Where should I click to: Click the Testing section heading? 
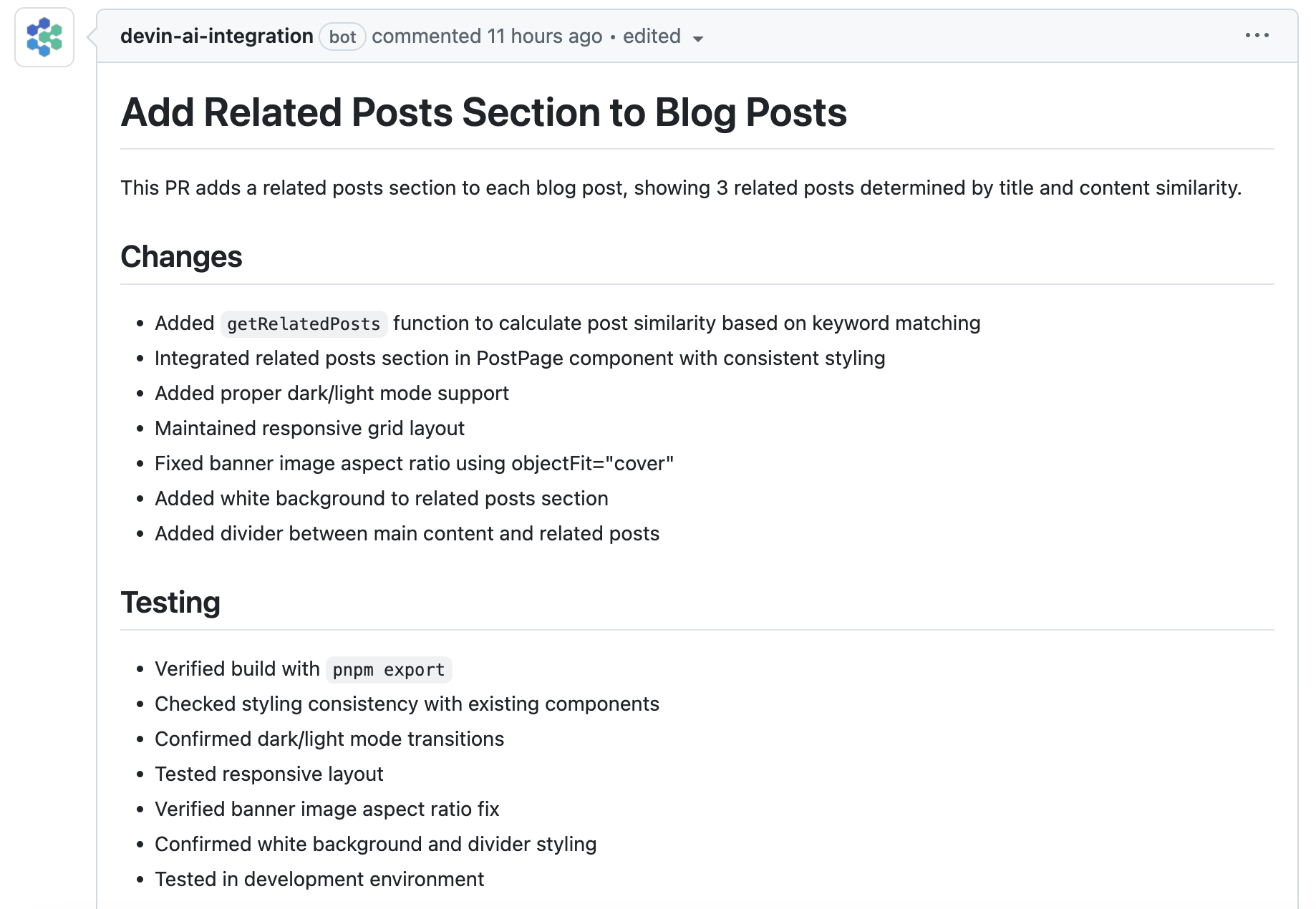[x=170, y=602]
